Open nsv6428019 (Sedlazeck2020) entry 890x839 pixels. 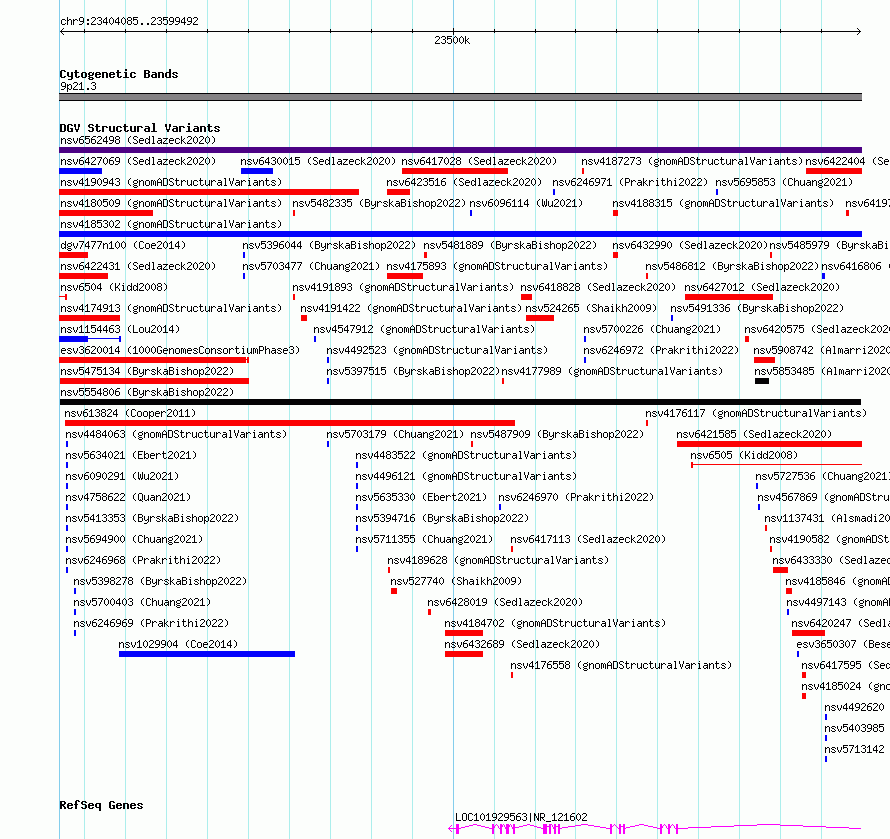505,602
